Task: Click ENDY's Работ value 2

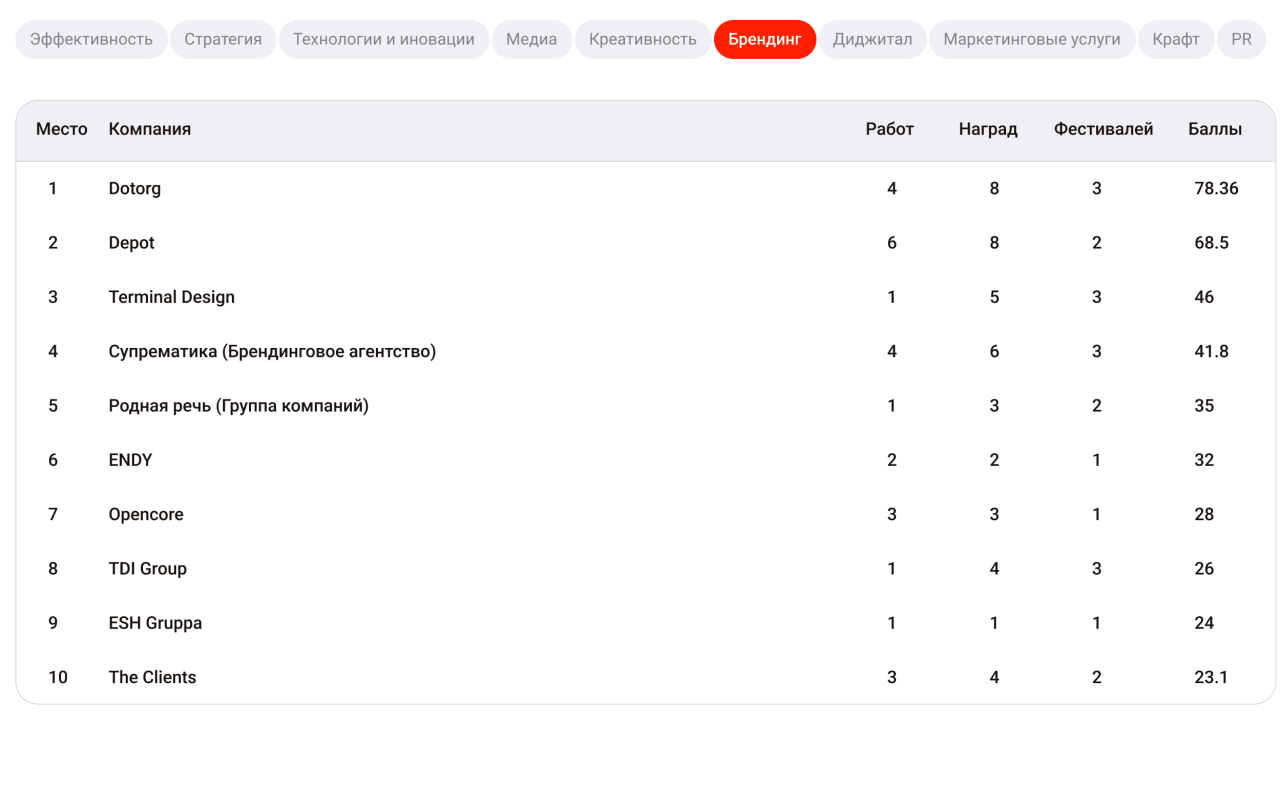Action: click(892, 460)
